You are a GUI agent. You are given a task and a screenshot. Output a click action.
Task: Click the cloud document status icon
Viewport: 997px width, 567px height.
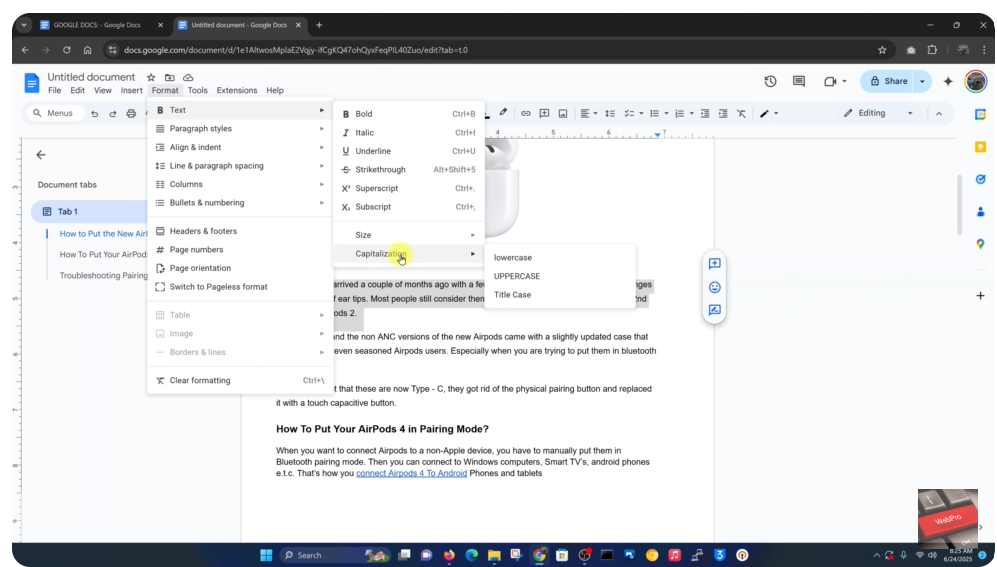(188, 78)
